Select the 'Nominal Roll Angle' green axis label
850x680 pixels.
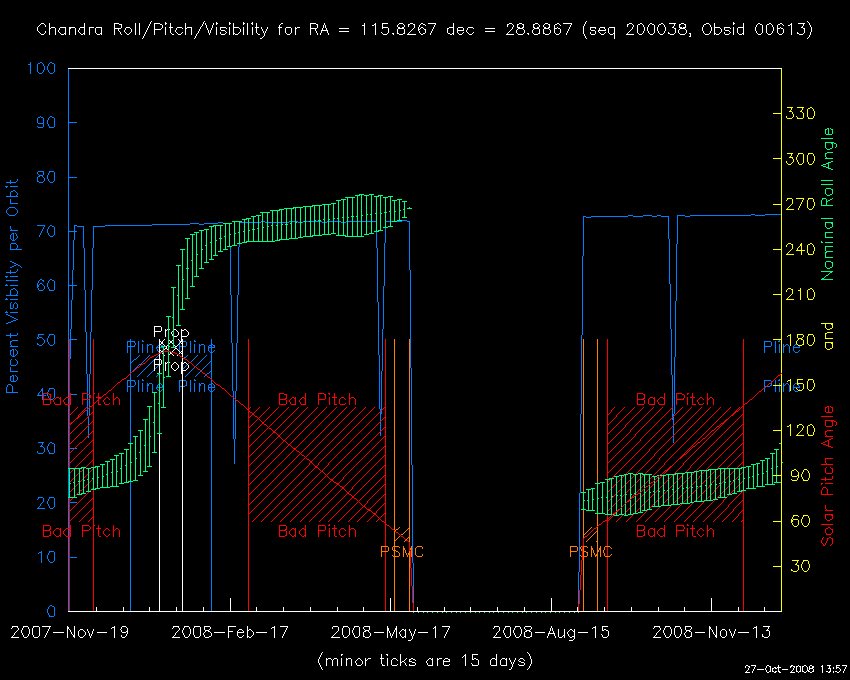(827, 204)
